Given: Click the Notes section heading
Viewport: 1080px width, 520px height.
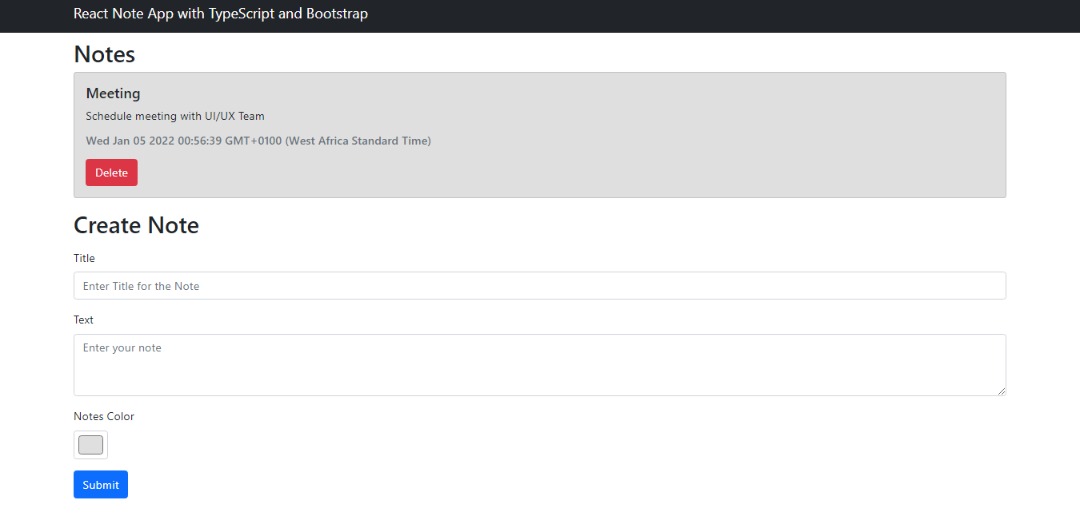Looking at the screenshot, I should (x=104, y=54).
